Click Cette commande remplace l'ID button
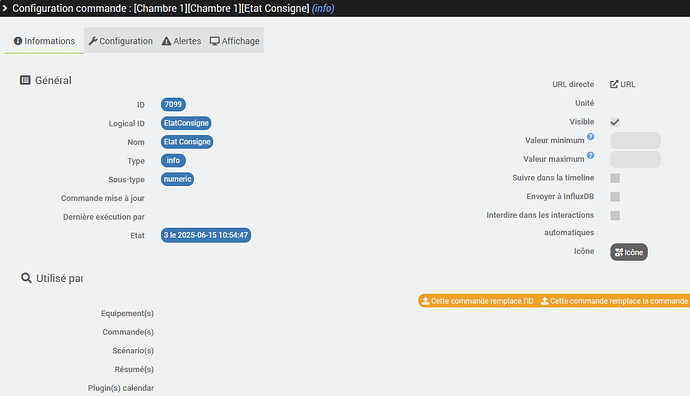The height and width of the screenshot is (396, 690). pos(477,301)
